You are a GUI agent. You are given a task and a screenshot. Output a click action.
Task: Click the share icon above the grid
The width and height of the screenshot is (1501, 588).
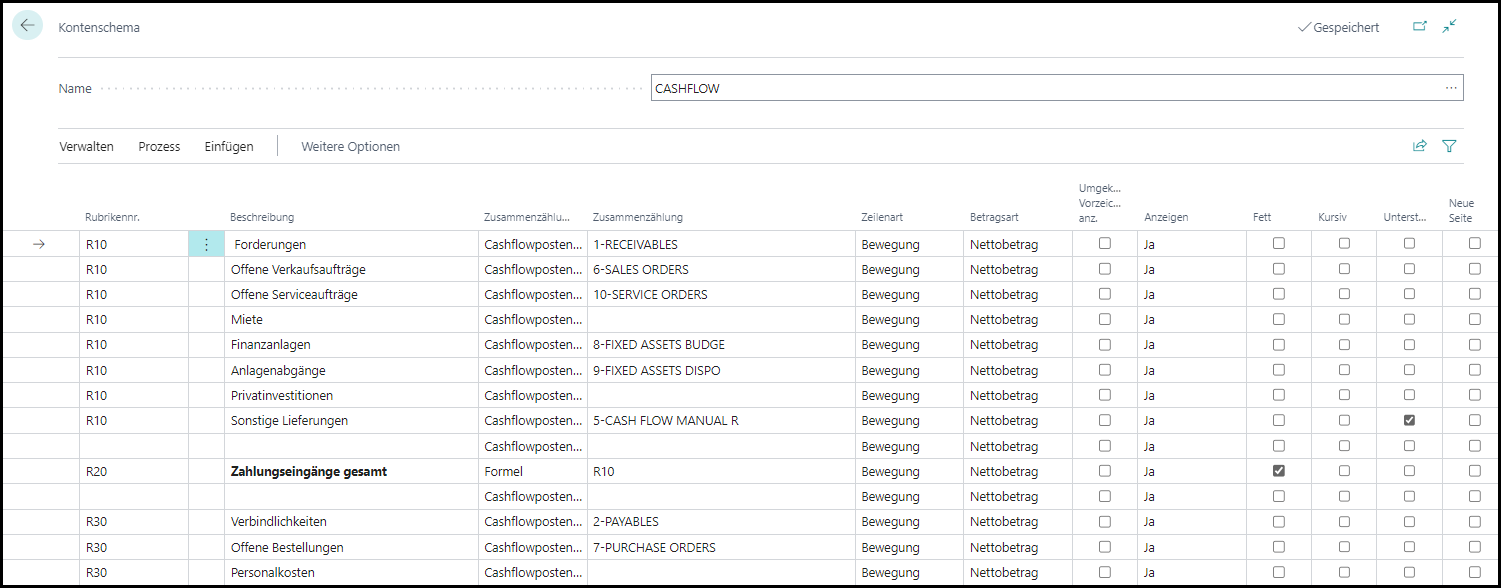tap(1419, 145)
